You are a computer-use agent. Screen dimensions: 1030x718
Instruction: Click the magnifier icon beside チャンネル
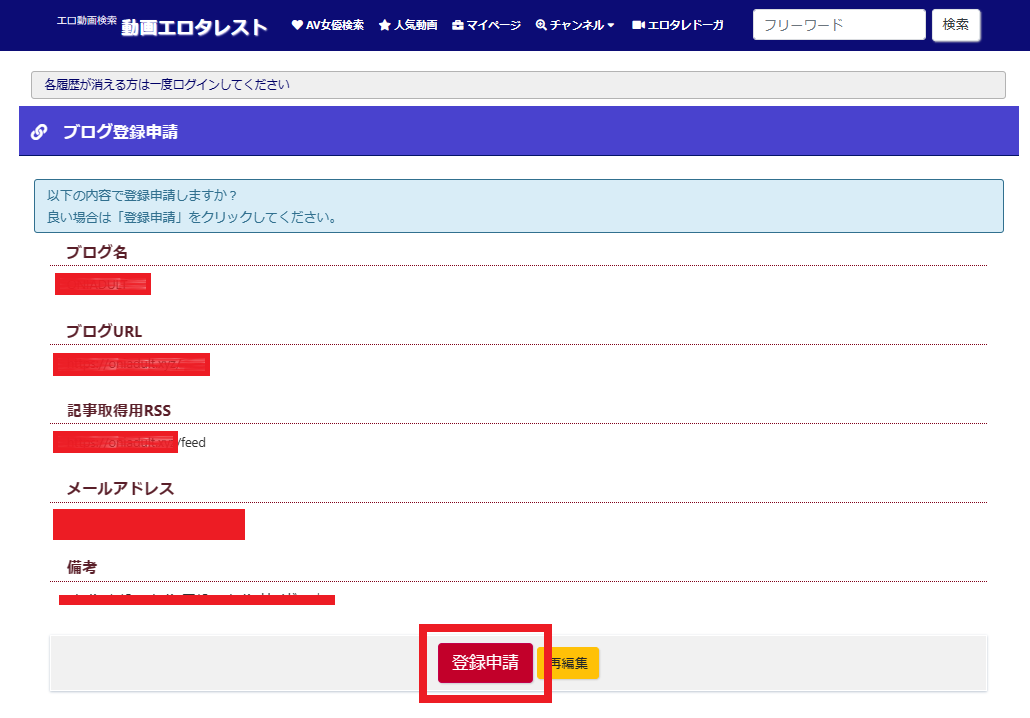point(541,25)
